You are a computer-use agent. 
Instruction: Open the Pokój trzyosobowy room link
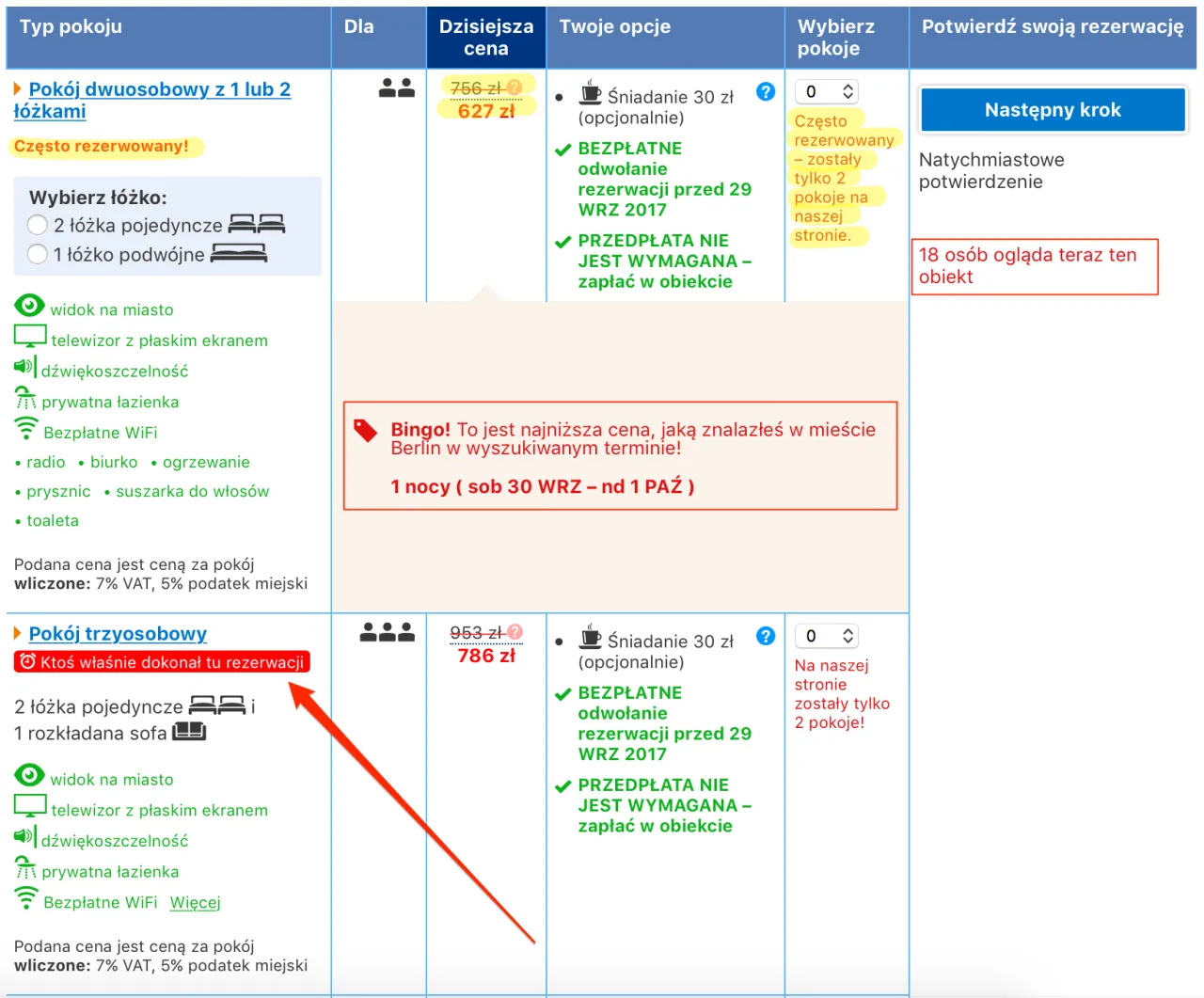[118, 634]
